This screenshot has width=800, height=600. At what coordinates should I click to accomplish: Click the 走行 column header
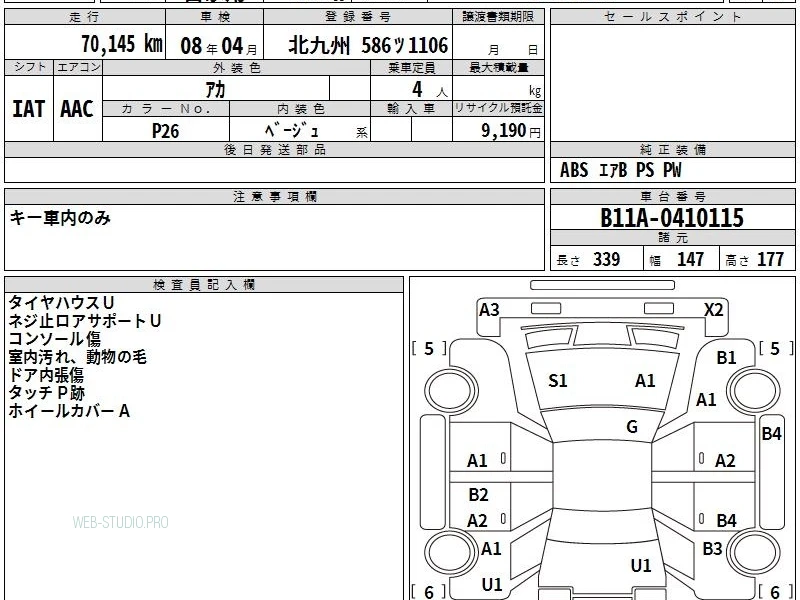pyautogui.click(x=85, y=17)
